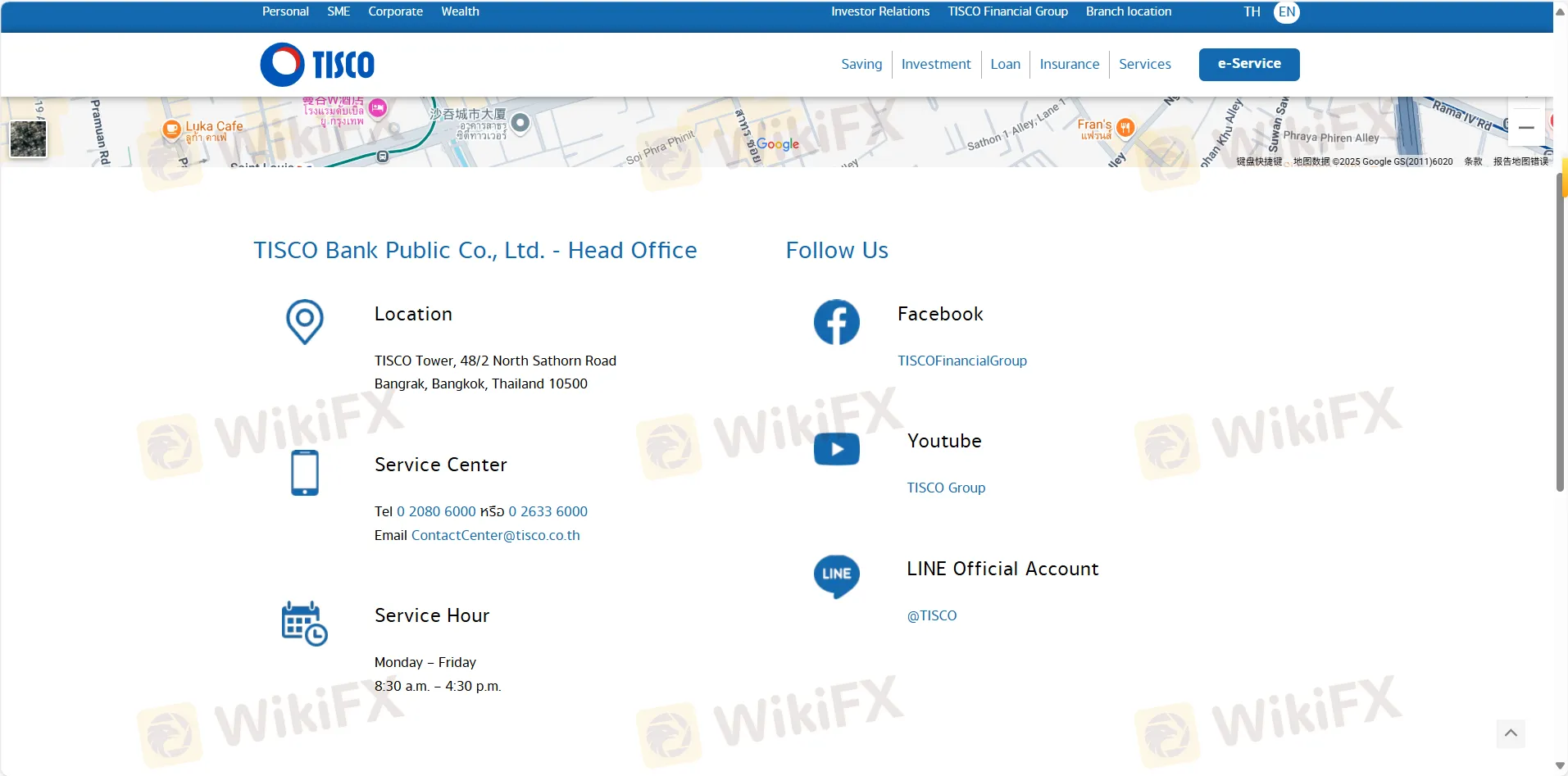Open the Investment menu
The height and width of the screenshot is (776, 1568).
(x=936, y=64)
